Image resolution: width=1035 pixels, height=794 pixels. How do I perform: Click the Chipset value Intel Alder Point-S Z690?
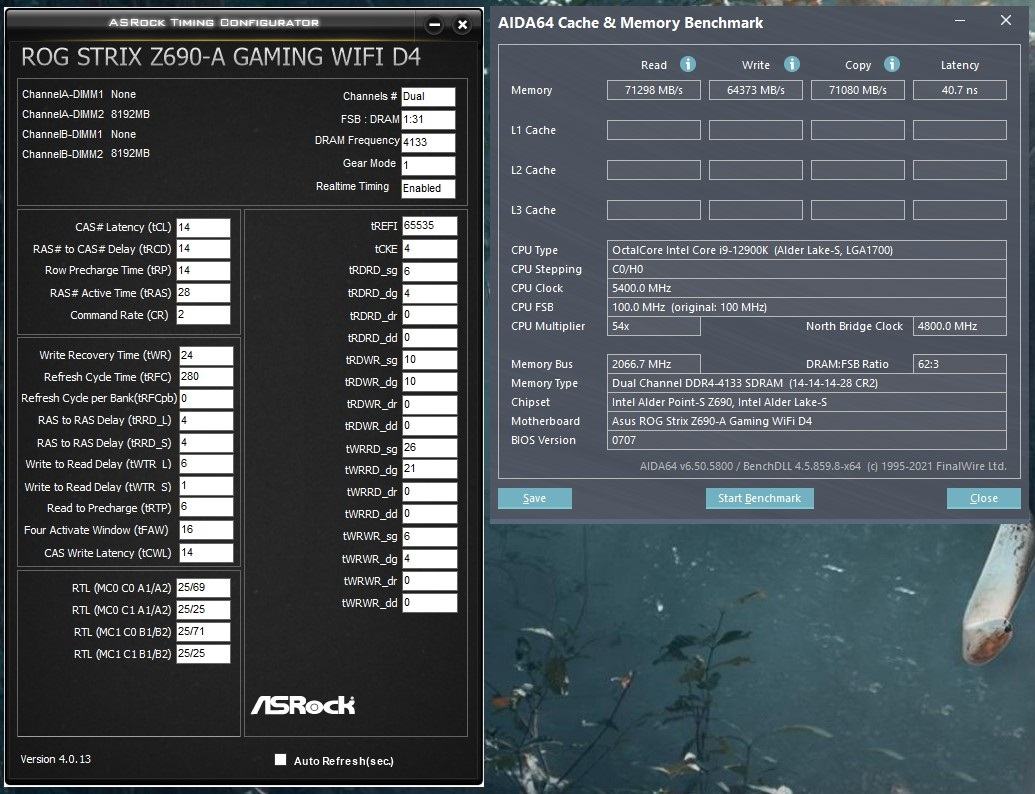point(807,402)
